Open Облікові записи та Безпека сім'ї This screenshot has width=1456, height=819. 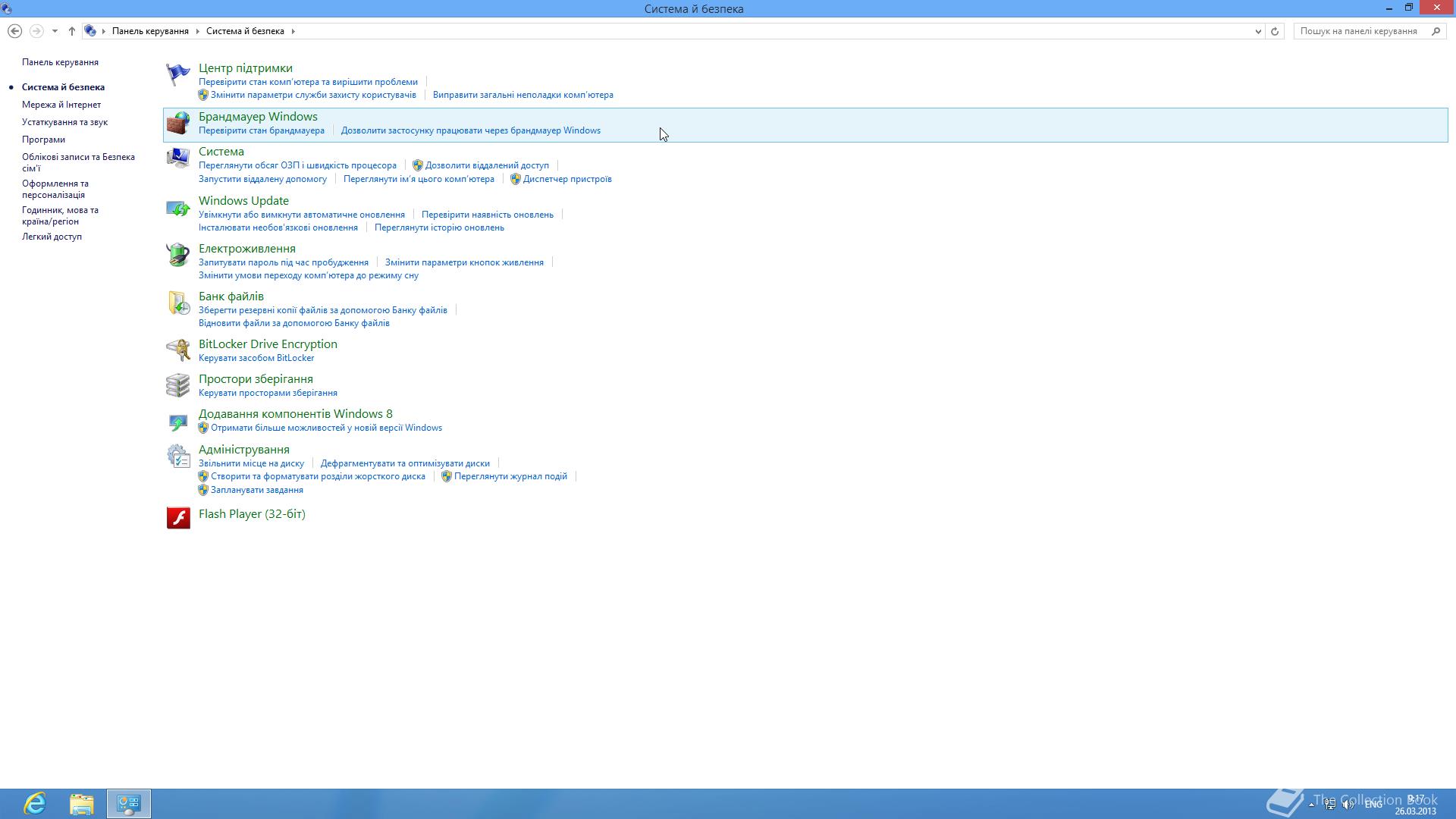[x=78, y=162]
